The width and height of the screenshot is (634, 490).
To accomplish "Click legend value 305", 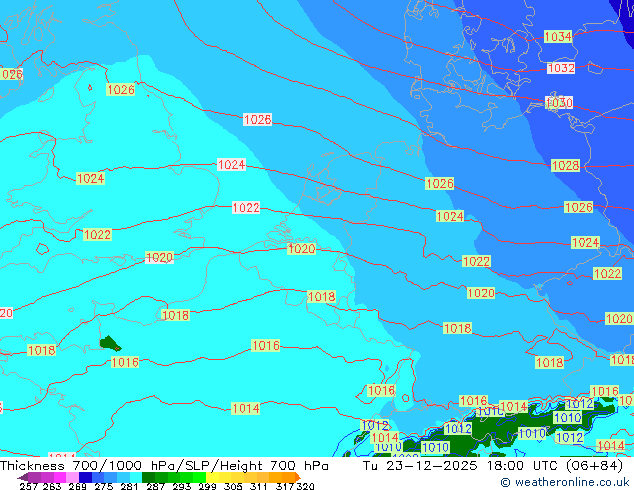I will pyautogui.click(x=233, y=486).
